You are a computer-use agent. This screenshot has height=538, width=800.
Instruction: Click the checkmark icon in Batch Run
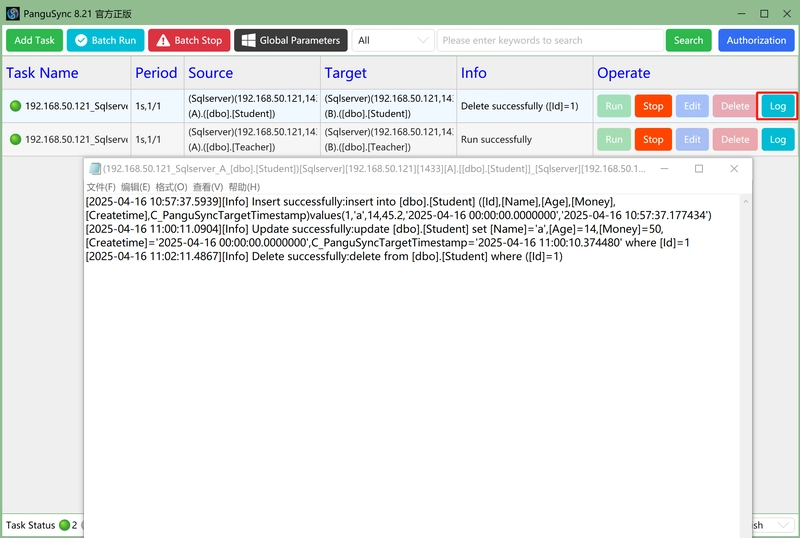click(81, 40)
